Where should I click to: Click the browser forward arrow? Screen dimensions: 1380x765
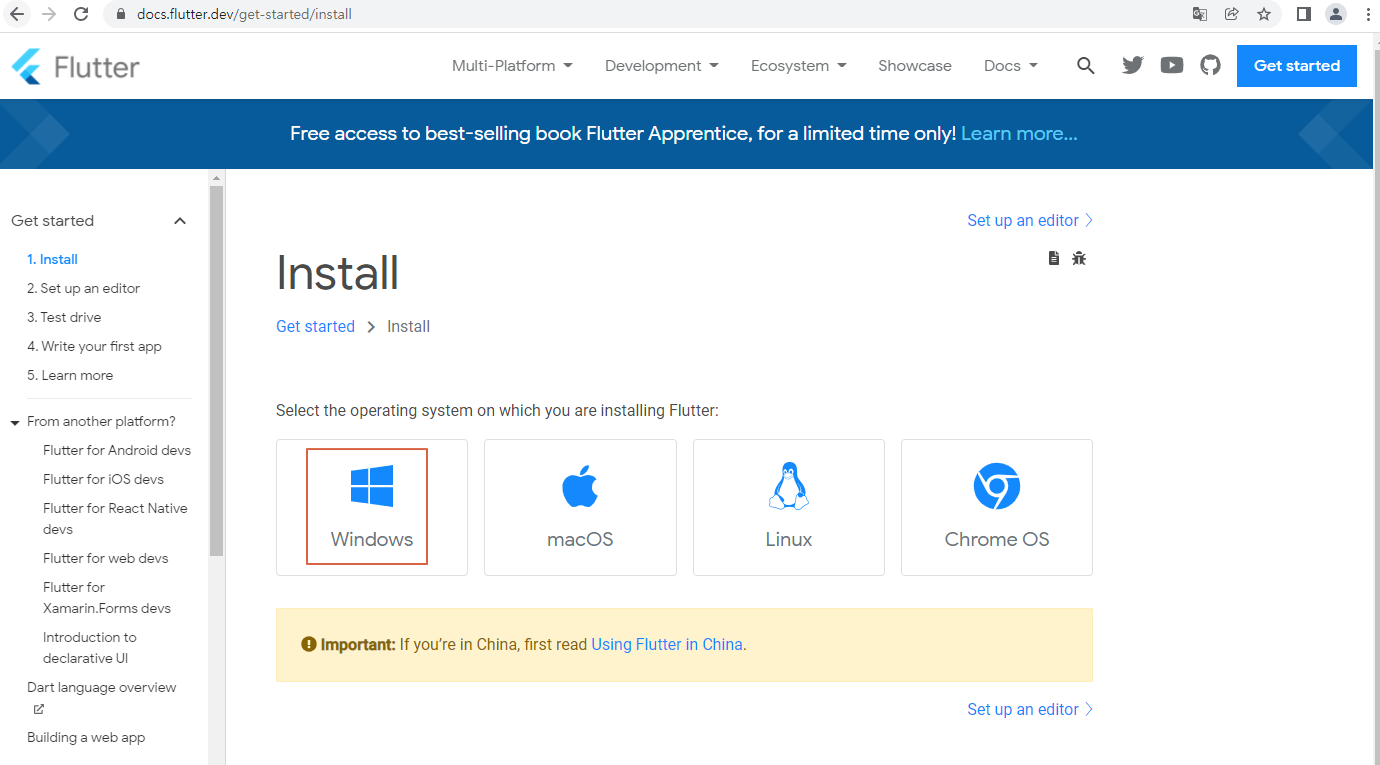click(x=49, y=14)
